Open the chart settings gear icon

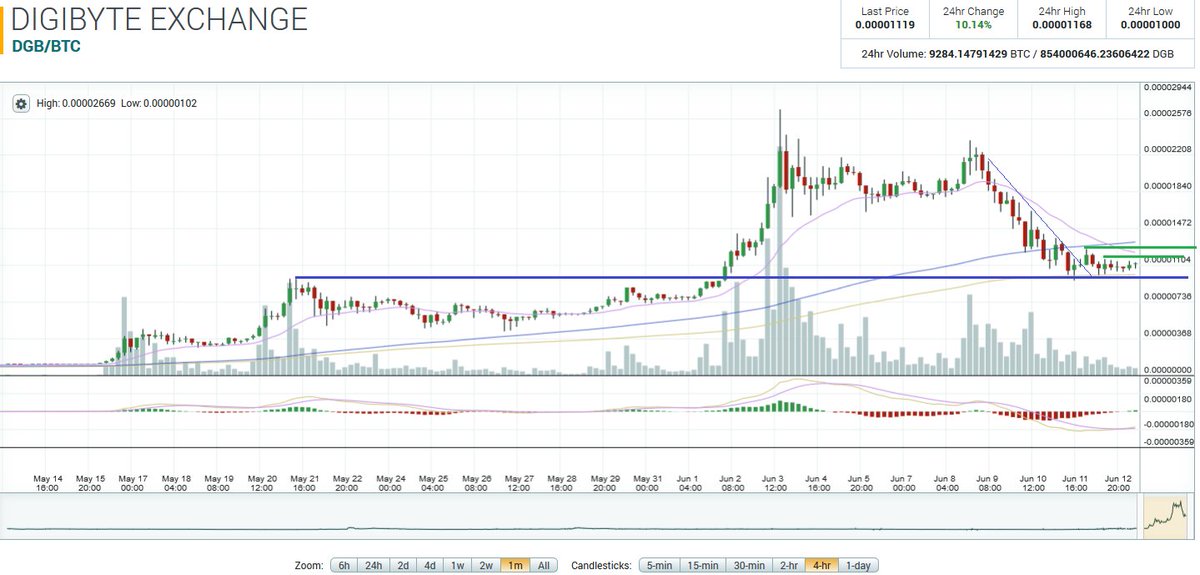(22, 103)
